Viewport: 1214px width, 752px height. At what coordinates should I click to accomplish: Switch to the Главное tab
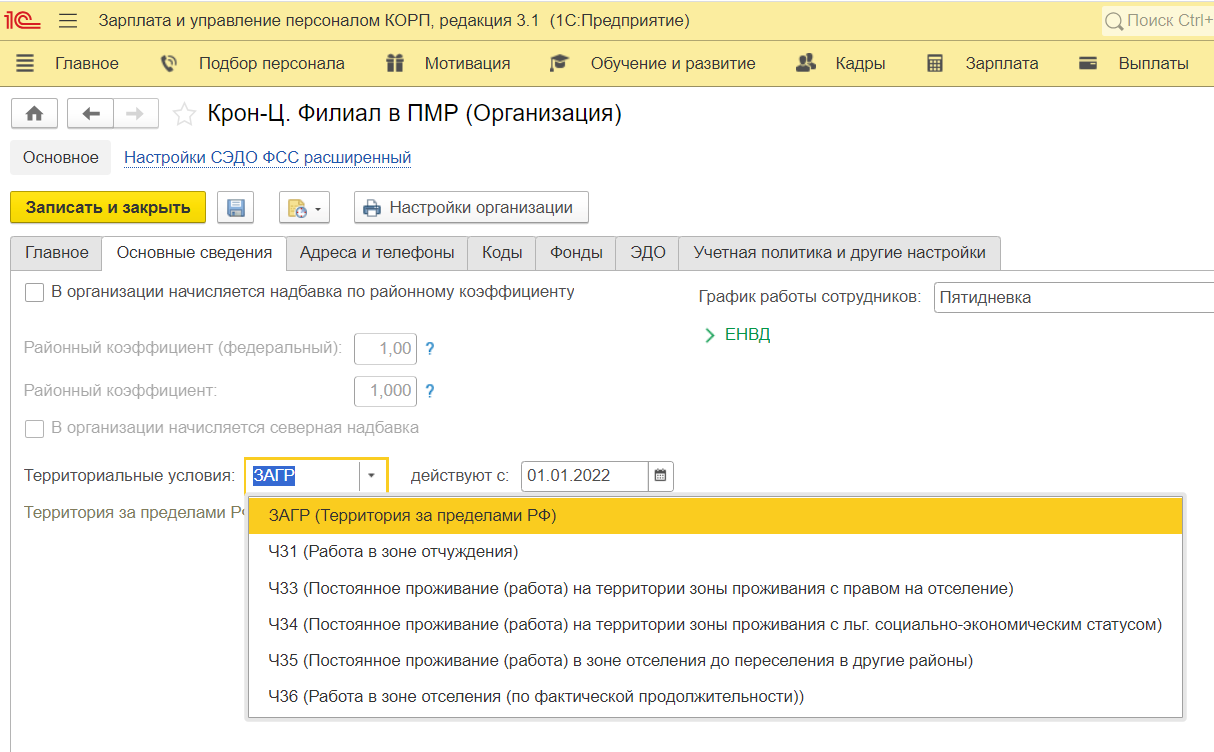tap(57, 253)
